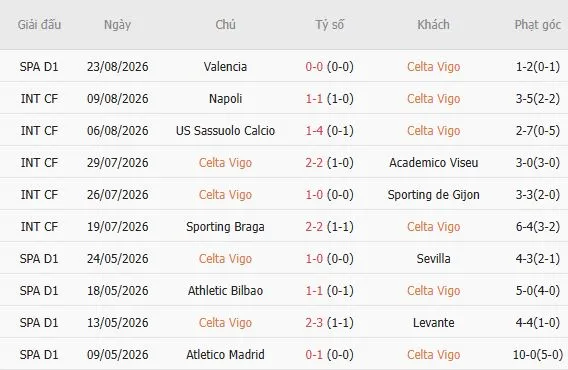Image resolution: width=568 pixels, height=370 pixels.
Task: Select Celta Vigo in the 29/07/2026 row
Action: click(x=225, y=163)
